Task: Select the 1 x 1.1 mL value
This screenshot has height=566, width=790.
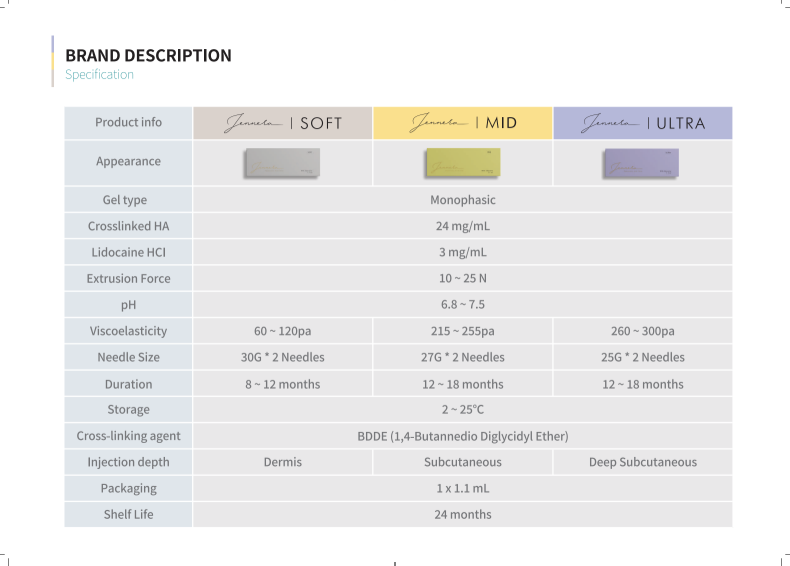Action: click(463, 488)
